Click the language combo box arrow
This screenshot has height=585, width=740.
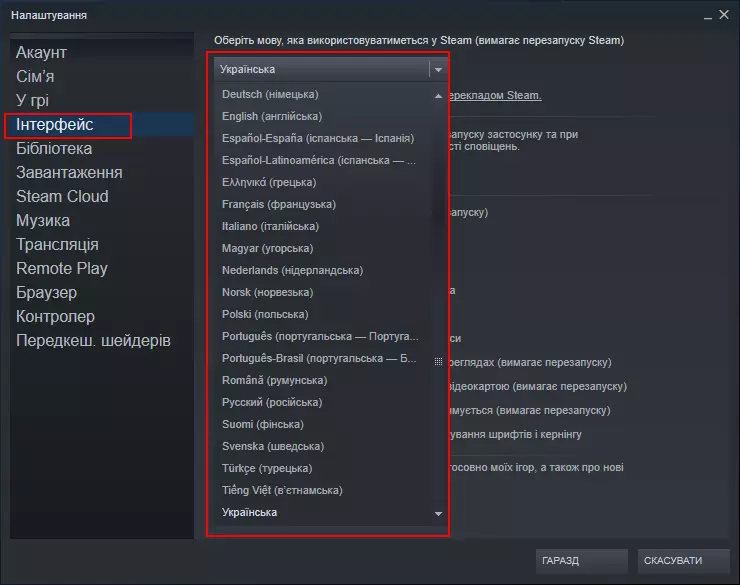click(x=438, y=69)
